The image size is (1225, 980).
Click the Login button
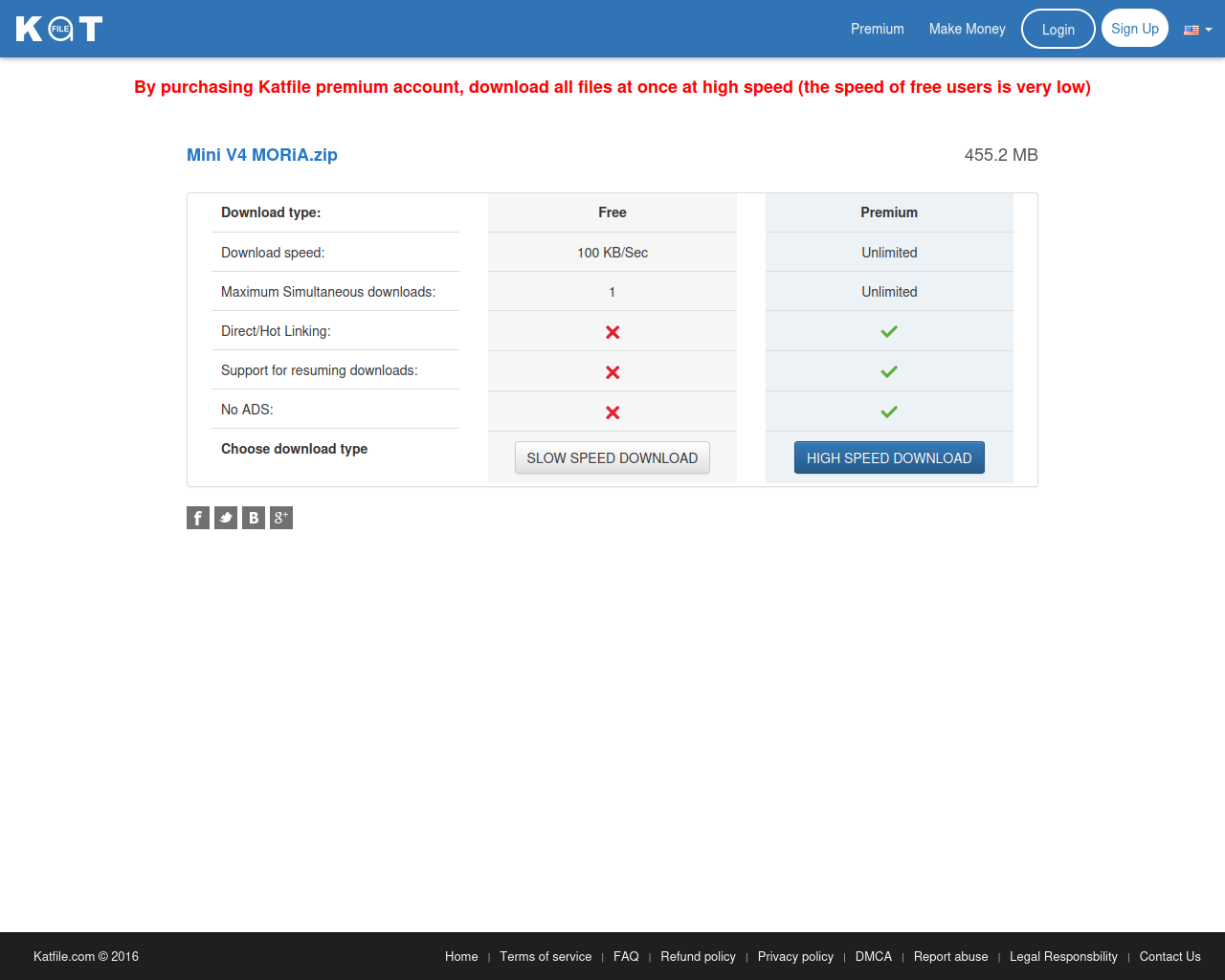(1058, 29)
